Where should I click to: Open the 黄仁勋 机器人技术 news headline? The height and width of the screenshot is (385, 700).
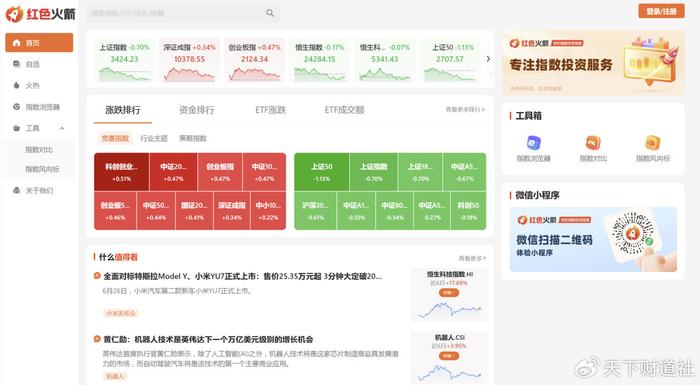208,339
